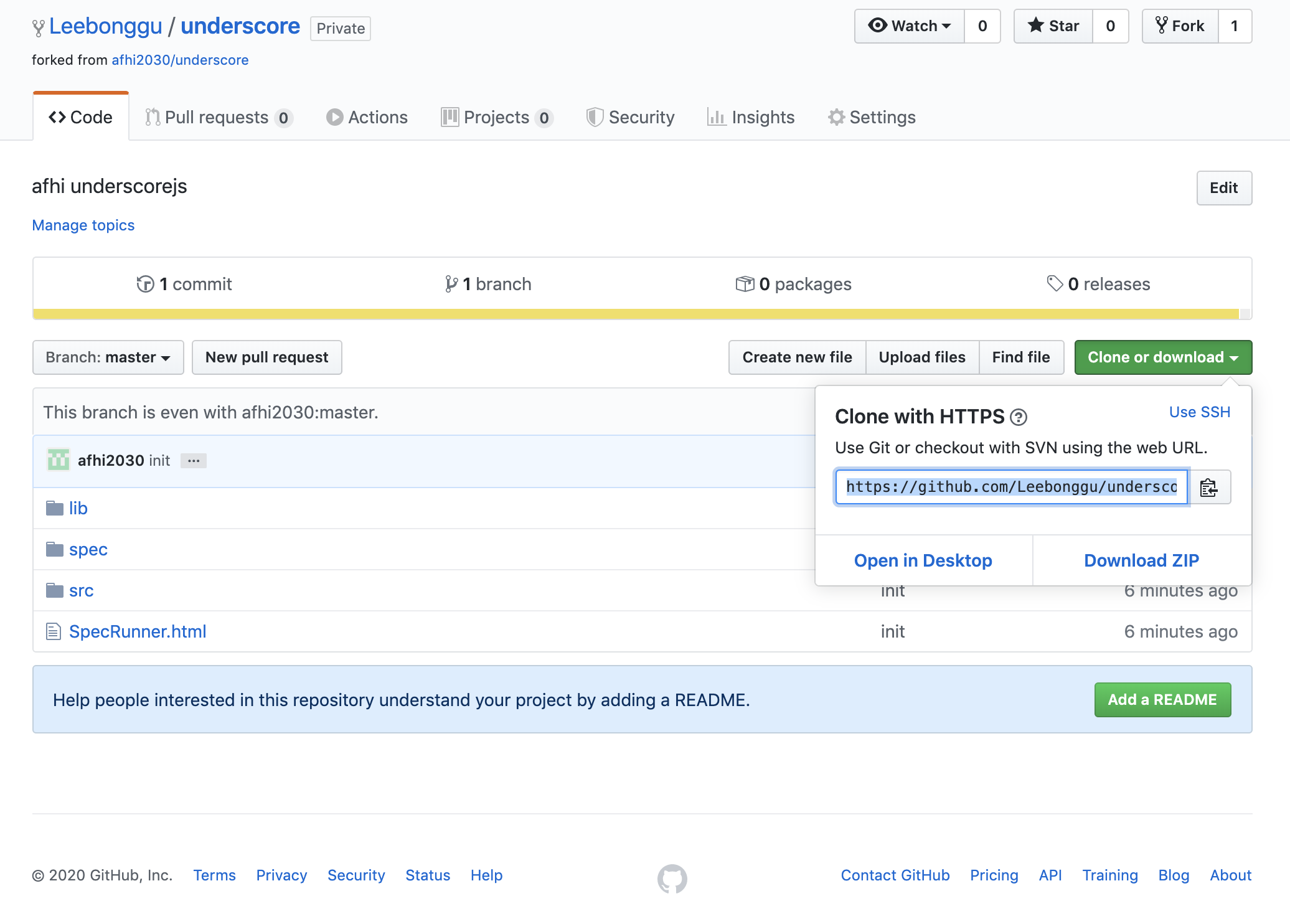Open Training footer link
The width and height of the screenshot is (1290, 924).
click(x=1110, y=875)
